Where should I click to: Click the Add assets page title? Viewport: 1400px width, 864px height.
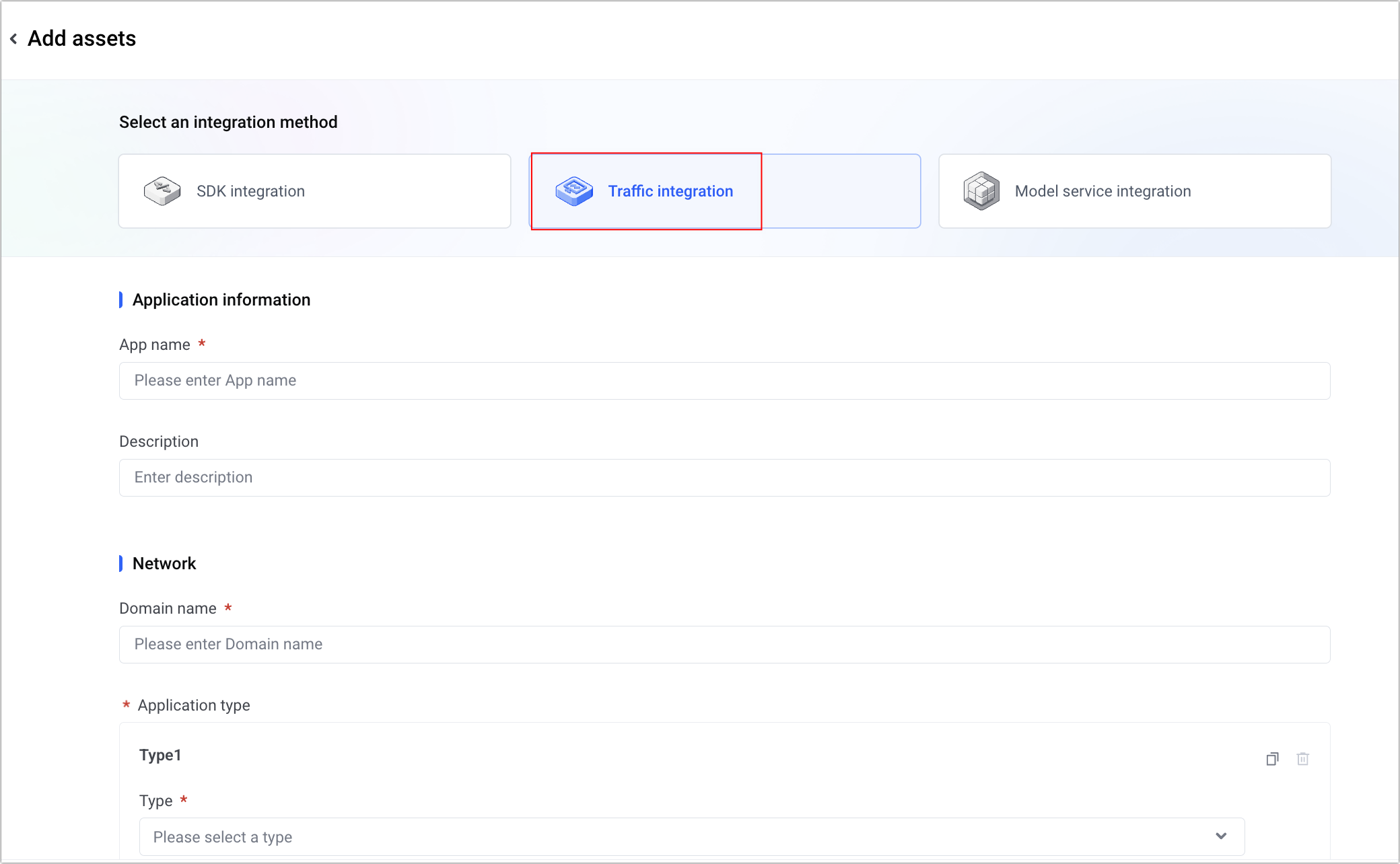click(81, 39)
